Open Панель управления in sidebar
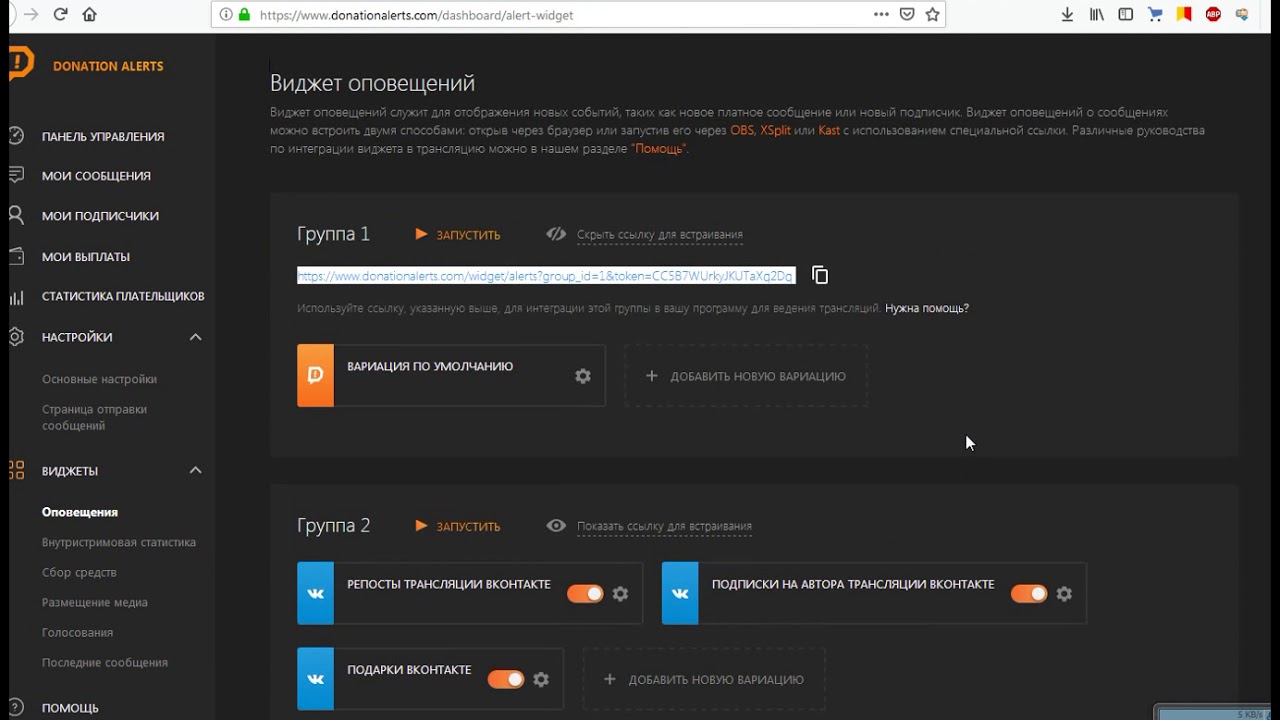 103,136
